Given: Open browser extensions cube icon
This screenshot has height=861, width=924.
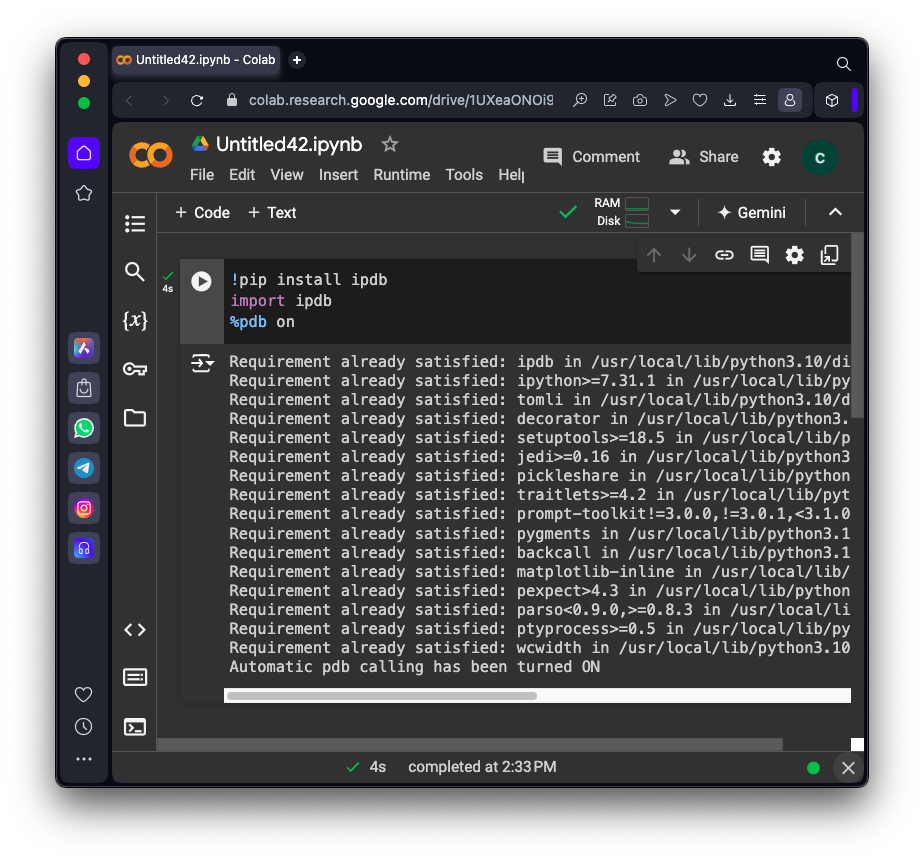Looking at the screenshot, I should pos(831,100).
